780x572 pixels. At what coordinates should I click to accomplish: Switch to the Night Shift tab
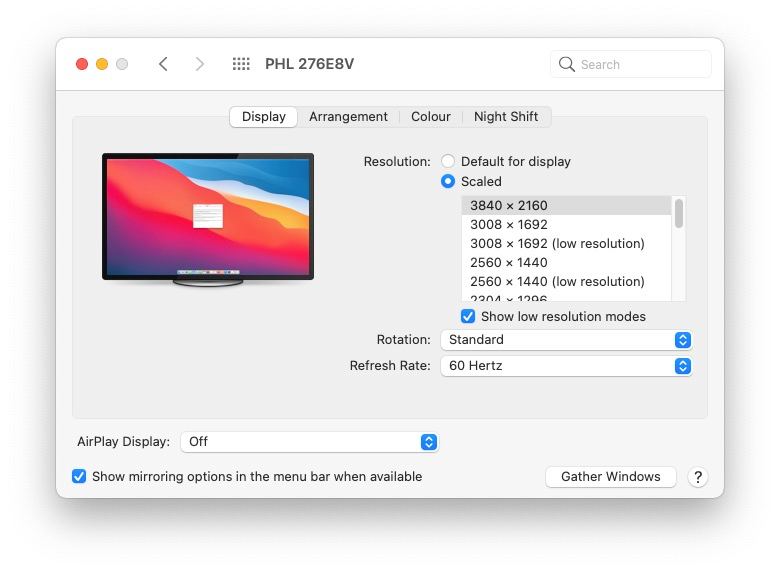(x=505, y=117)
